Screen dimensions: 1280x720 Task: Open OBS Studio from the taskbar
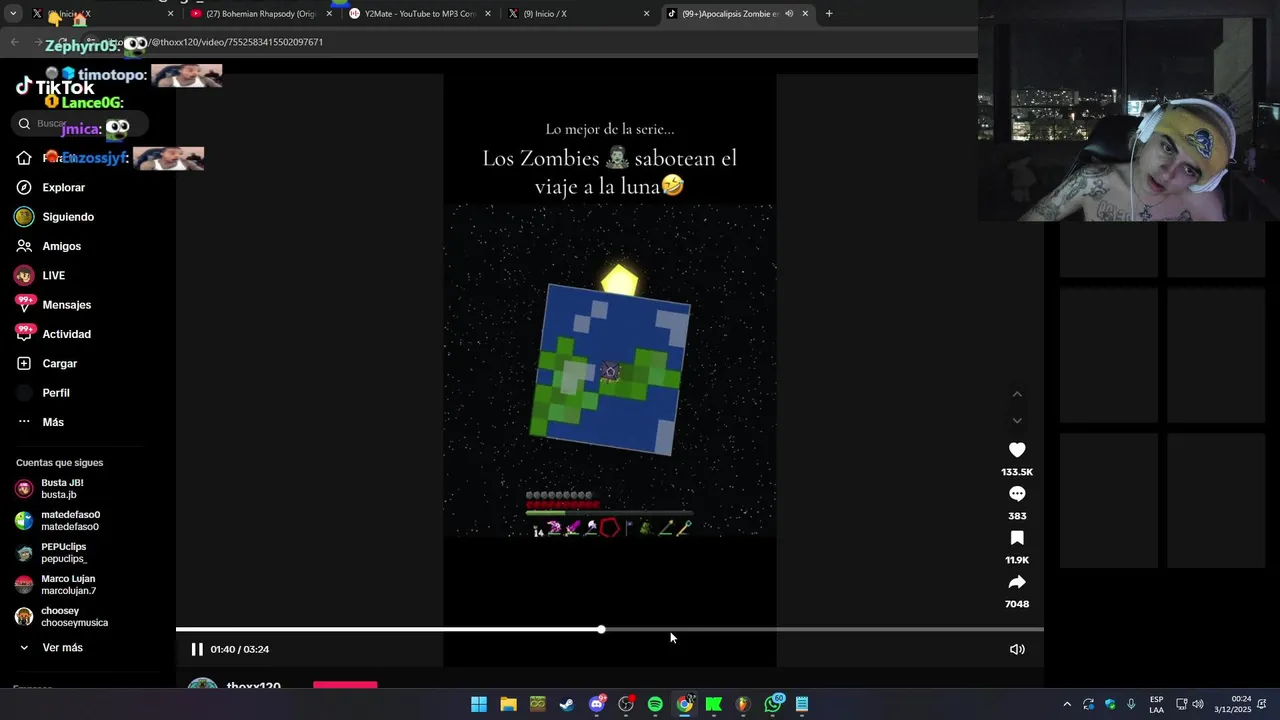(x=626, y=704)
